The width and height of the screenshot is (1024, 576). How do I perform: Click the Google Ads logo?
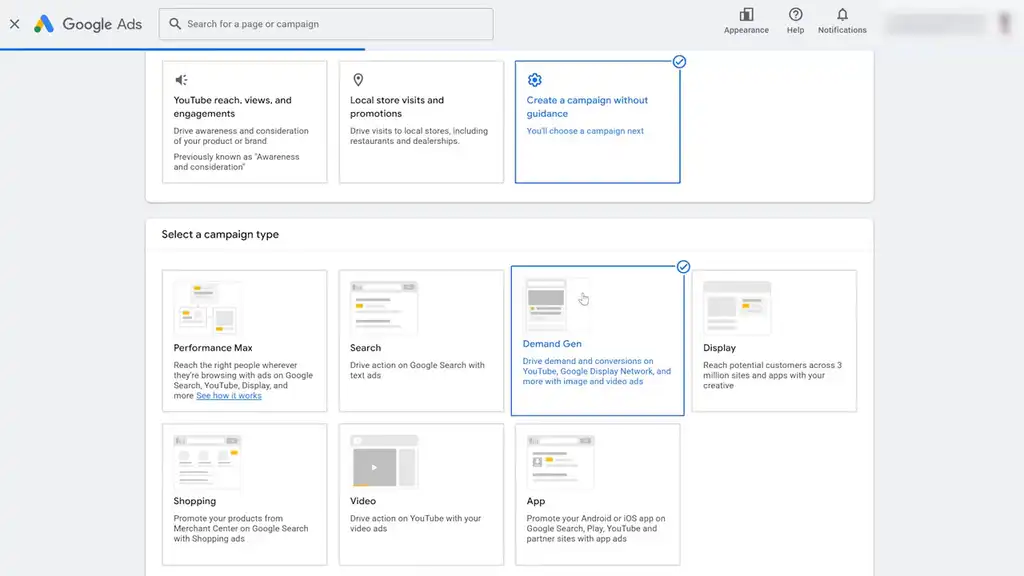[88, 24]
